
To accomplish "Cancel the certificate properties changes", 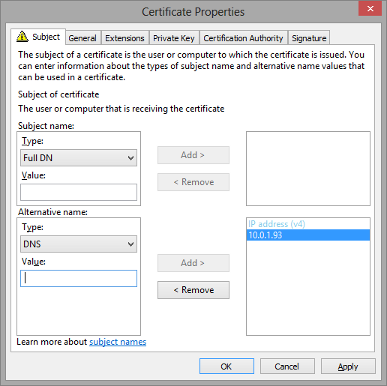I will click(x=287, y=366).
